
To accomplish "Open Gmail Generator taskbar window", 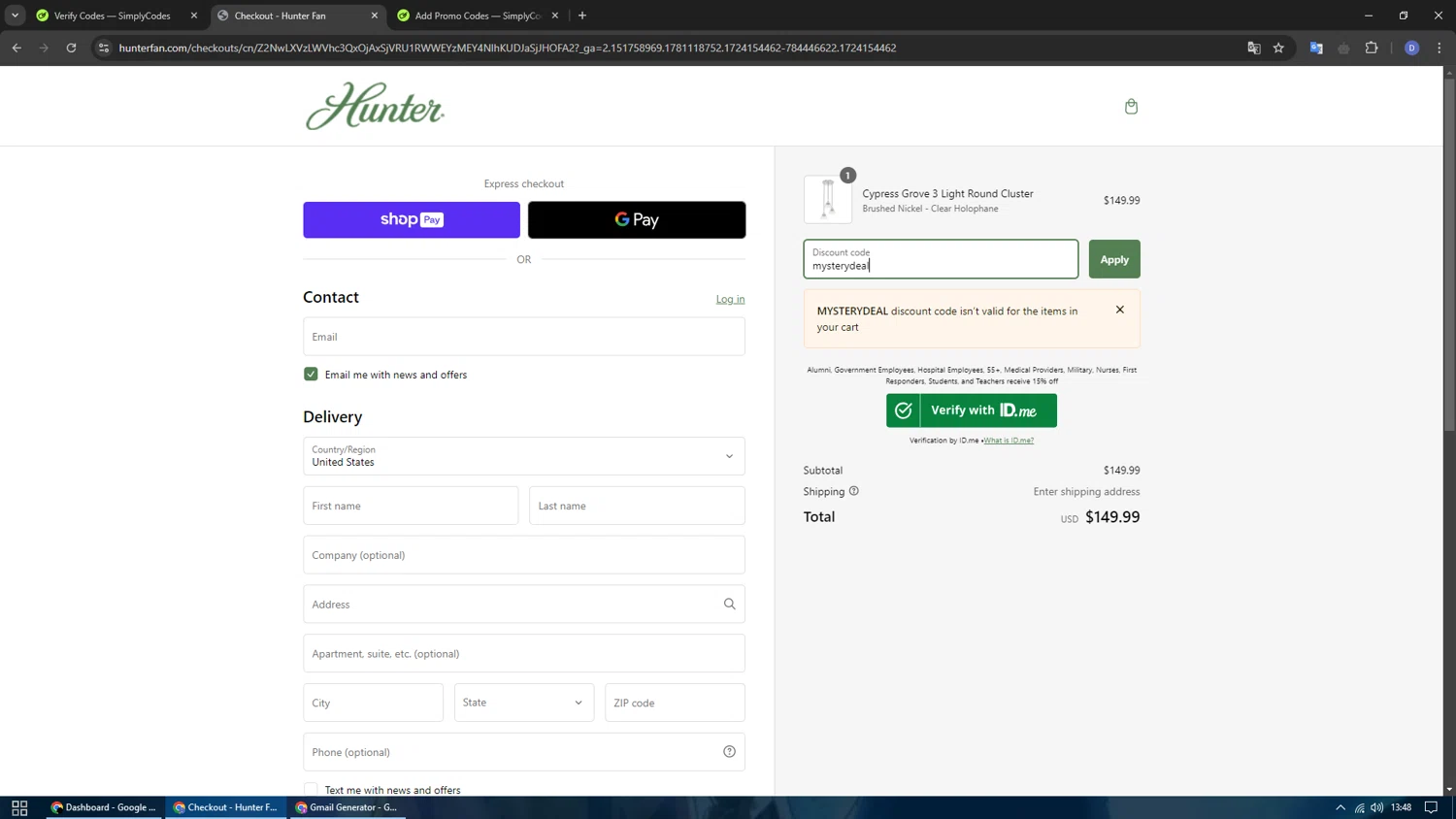I will click(347, 807).
